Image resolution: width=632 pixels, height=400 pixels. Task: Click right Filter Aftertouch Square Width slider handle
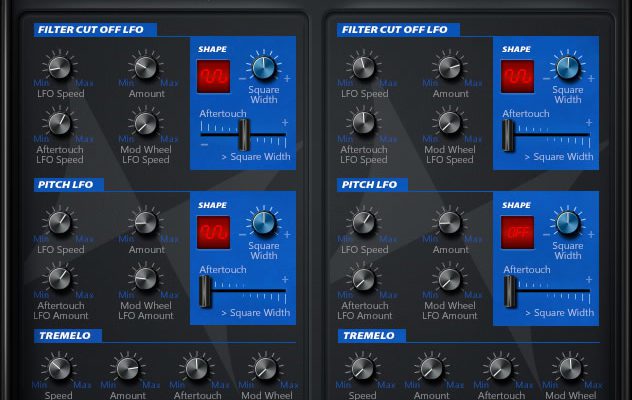pos(510,134)
